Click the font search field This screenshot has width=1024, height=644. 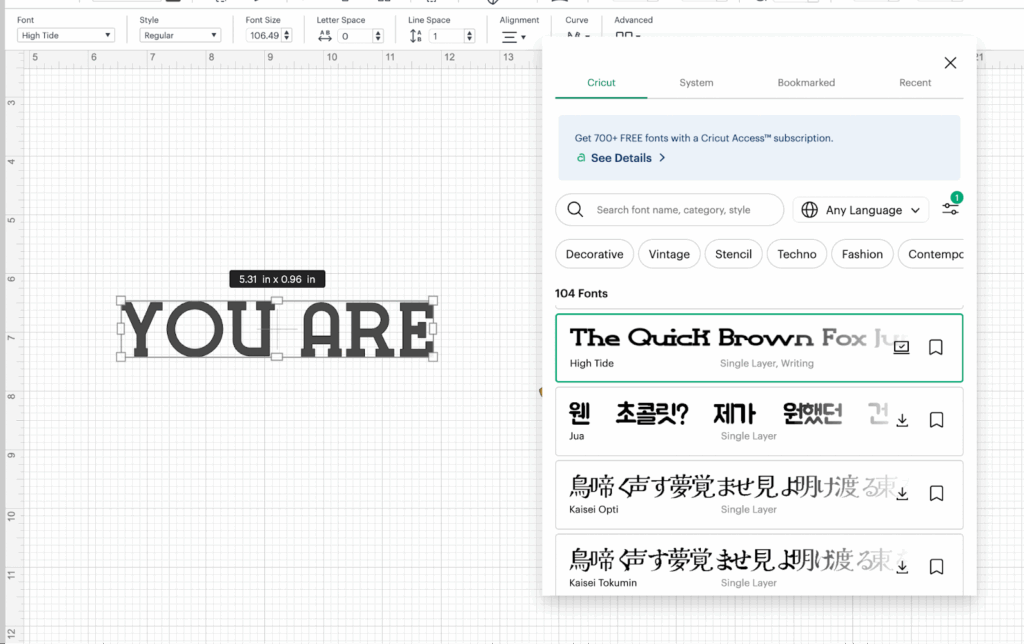[680, 210]
